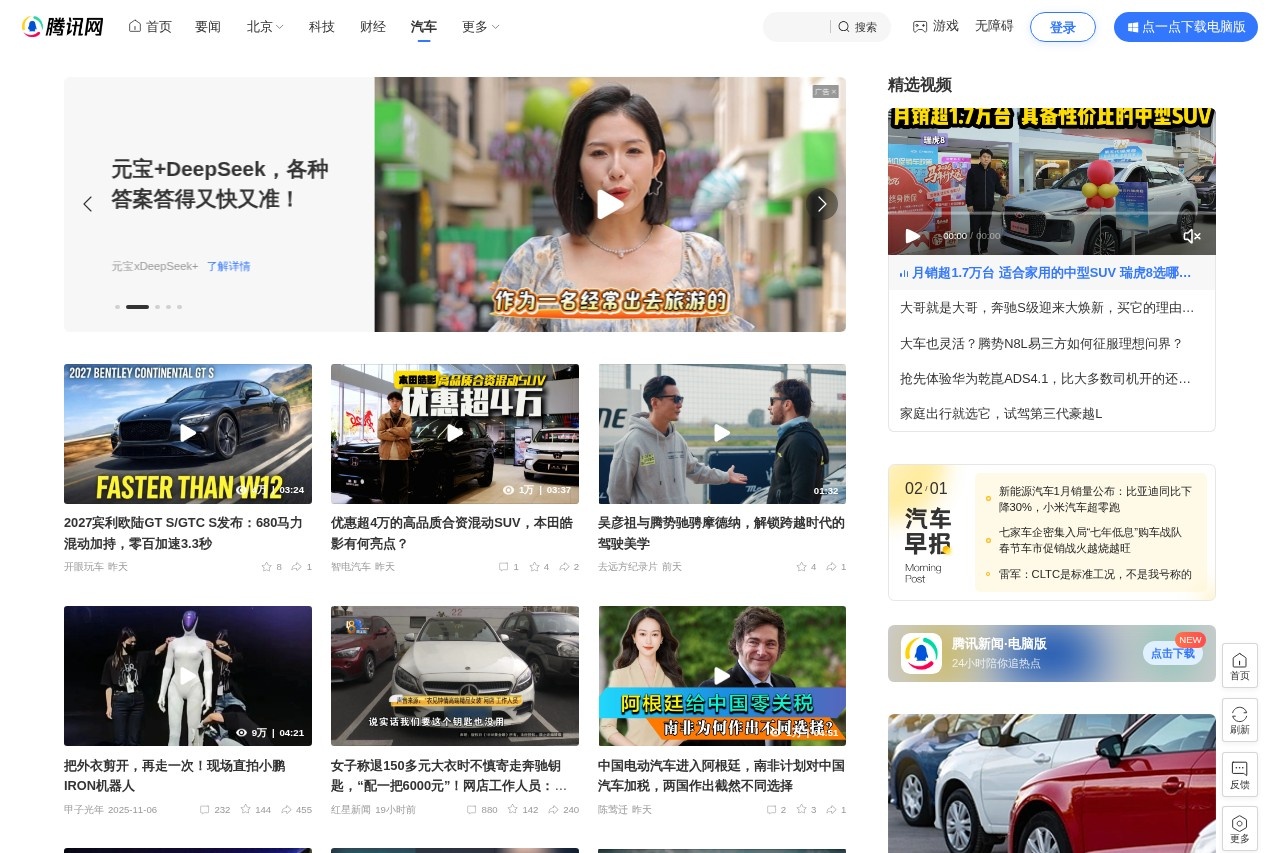The width and height of the screenshot is (1280, 853).
Task: Select the last carousel indicator dot
Action: (179, 307)
